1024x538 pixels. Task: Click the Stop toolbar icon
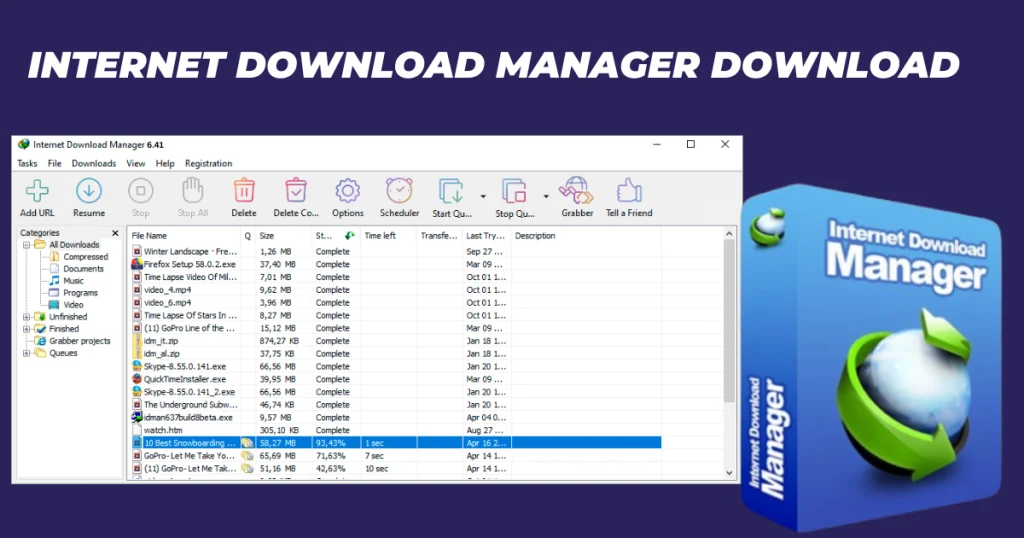coord(140,191)
